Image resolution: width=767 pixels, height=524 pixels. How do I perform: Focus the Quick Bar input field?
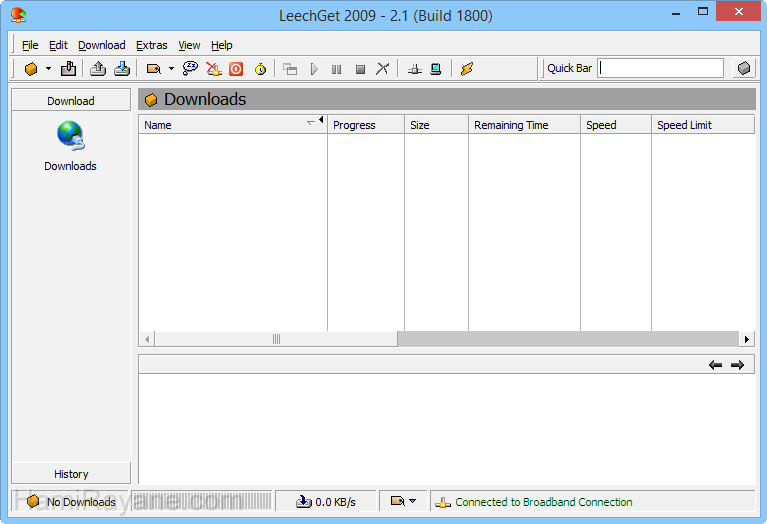[x=660, y=68]
